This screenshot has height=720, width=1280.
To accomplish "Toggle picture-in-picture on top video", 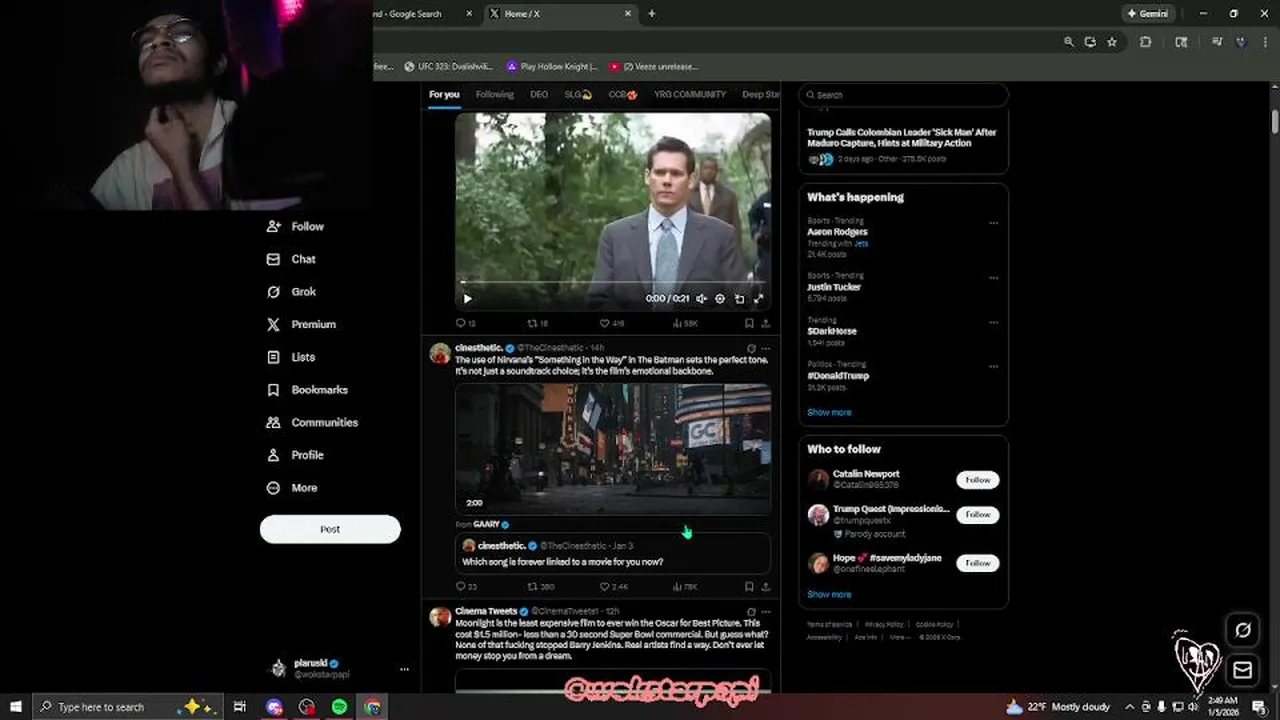I will (739, 298).
